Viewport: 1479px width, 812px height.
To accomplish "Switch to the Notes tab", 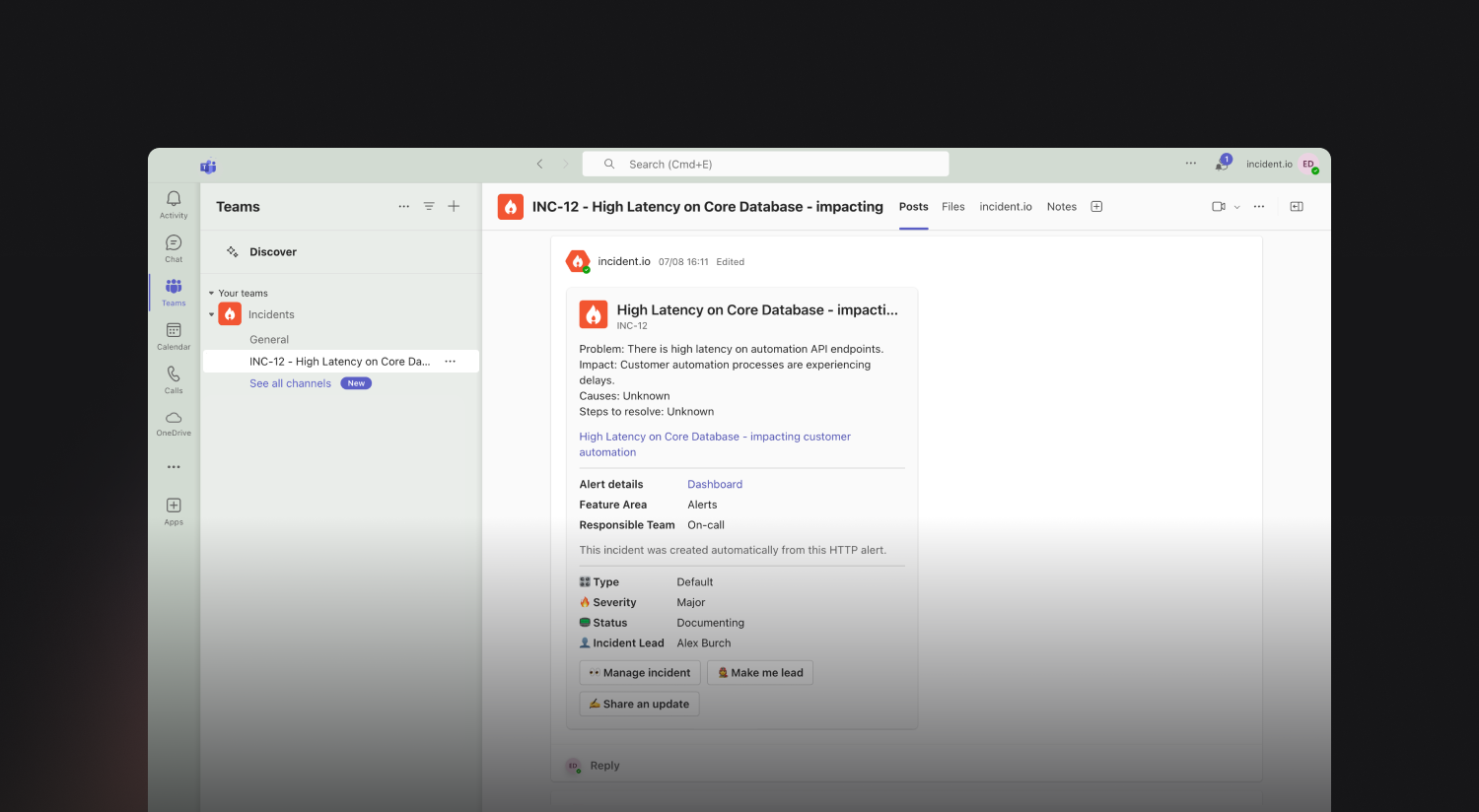I will 1061,207.
